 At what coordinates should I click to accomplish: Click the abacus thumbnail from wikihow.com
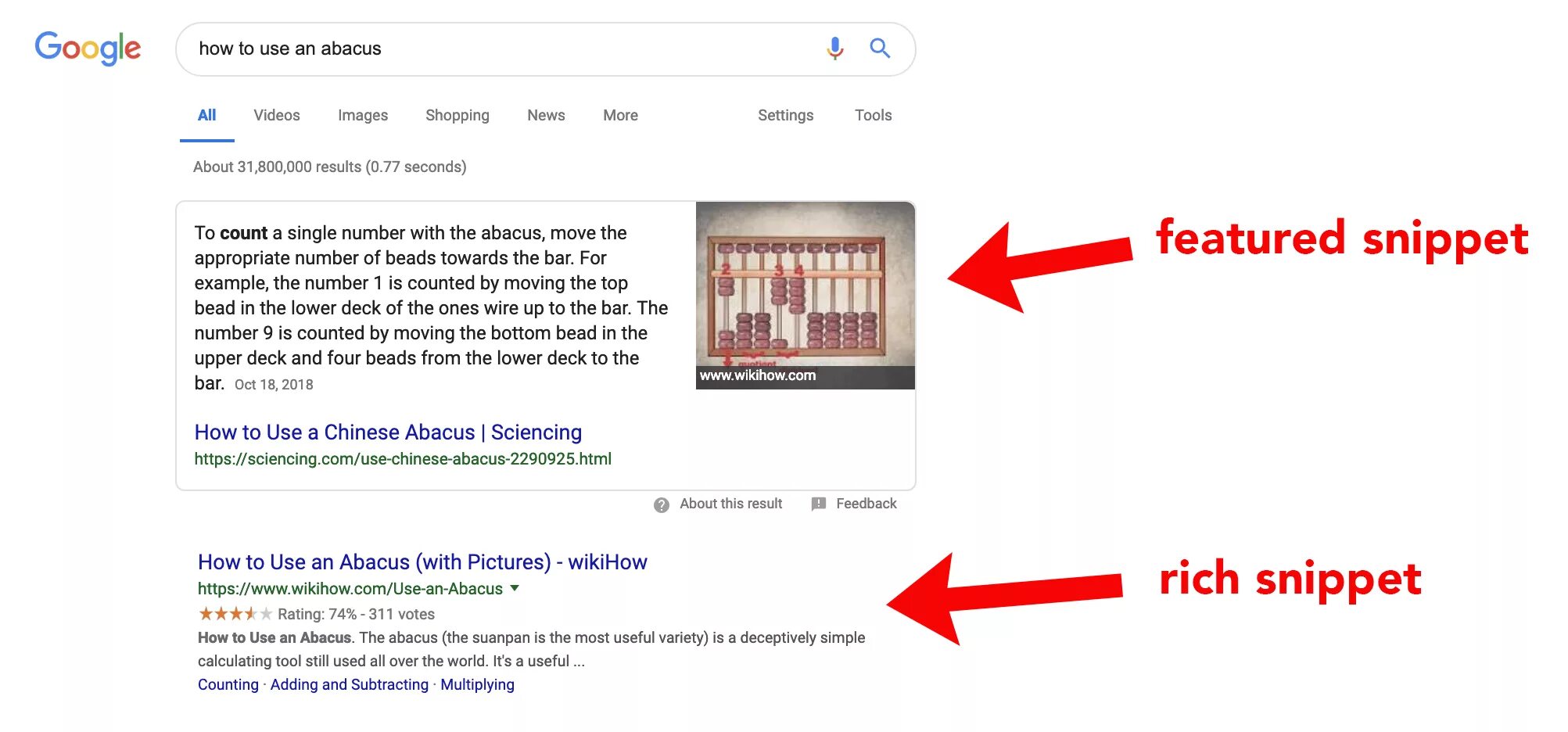[x=806, y=296]
